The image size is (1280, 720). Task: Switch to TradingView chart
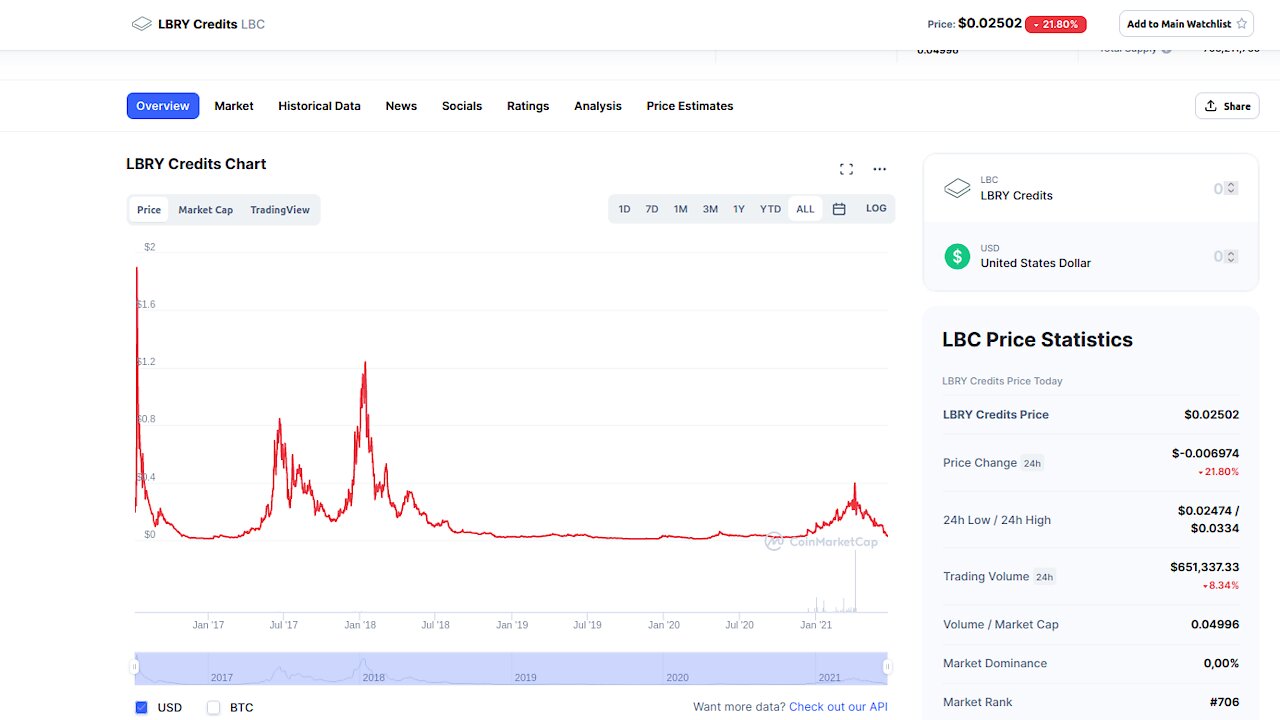[280, 210]
